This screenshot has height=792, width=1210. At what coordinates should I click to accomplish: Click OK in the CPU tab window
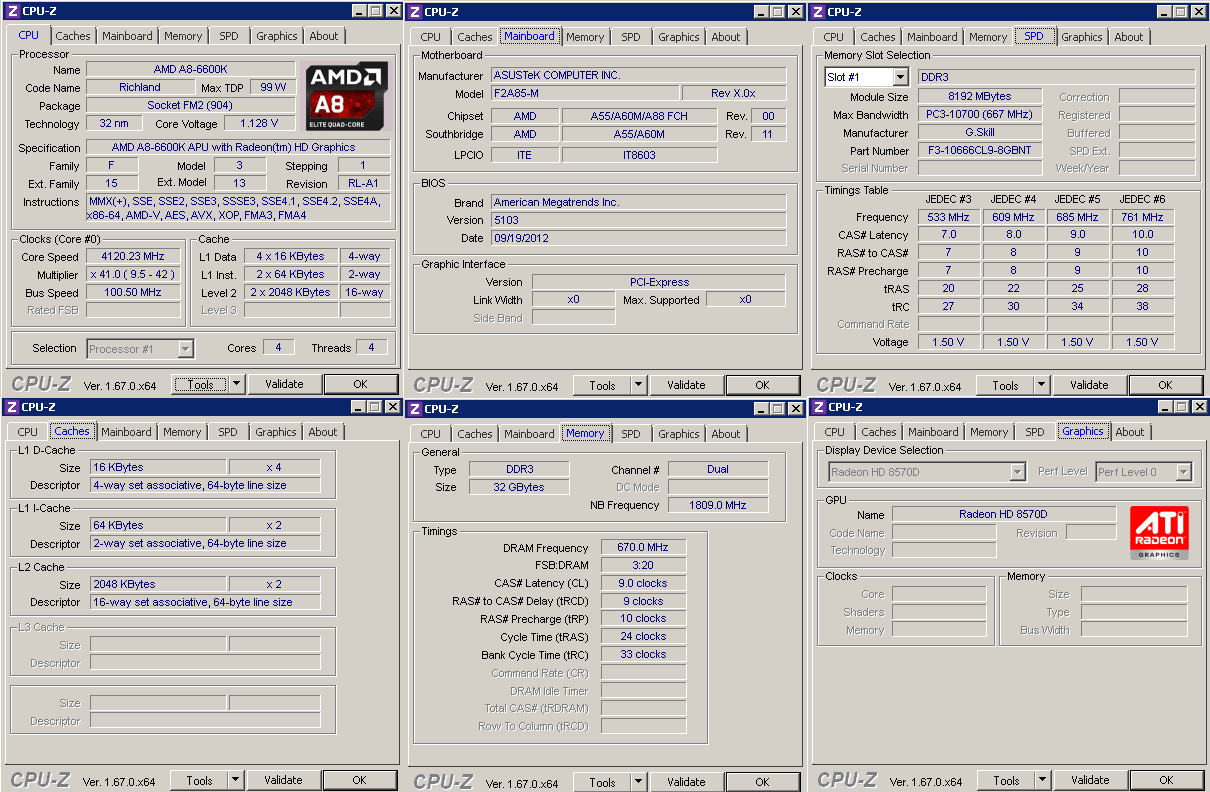coord(360,384)
